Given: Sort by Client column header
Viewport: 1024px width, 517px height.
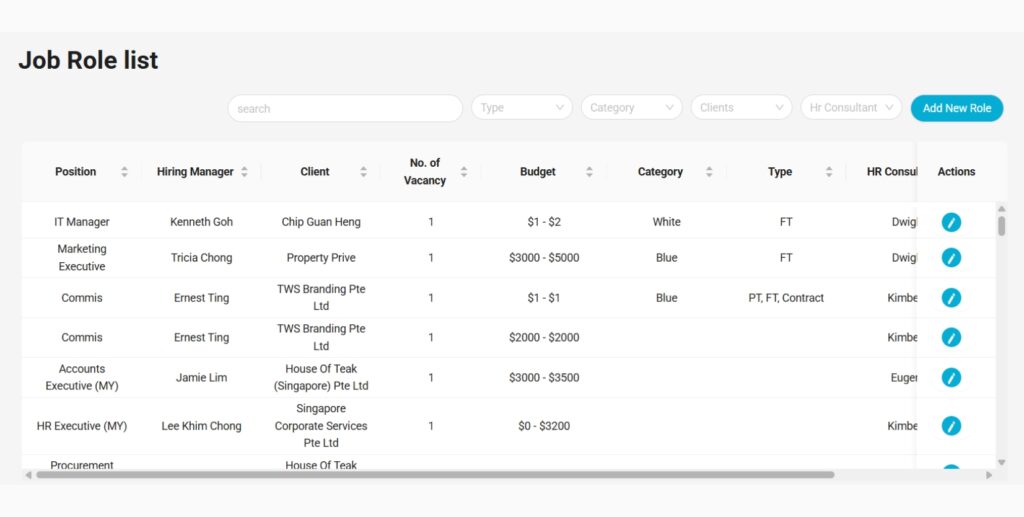Looking at the screenshot, I should (x=364, y=172).
